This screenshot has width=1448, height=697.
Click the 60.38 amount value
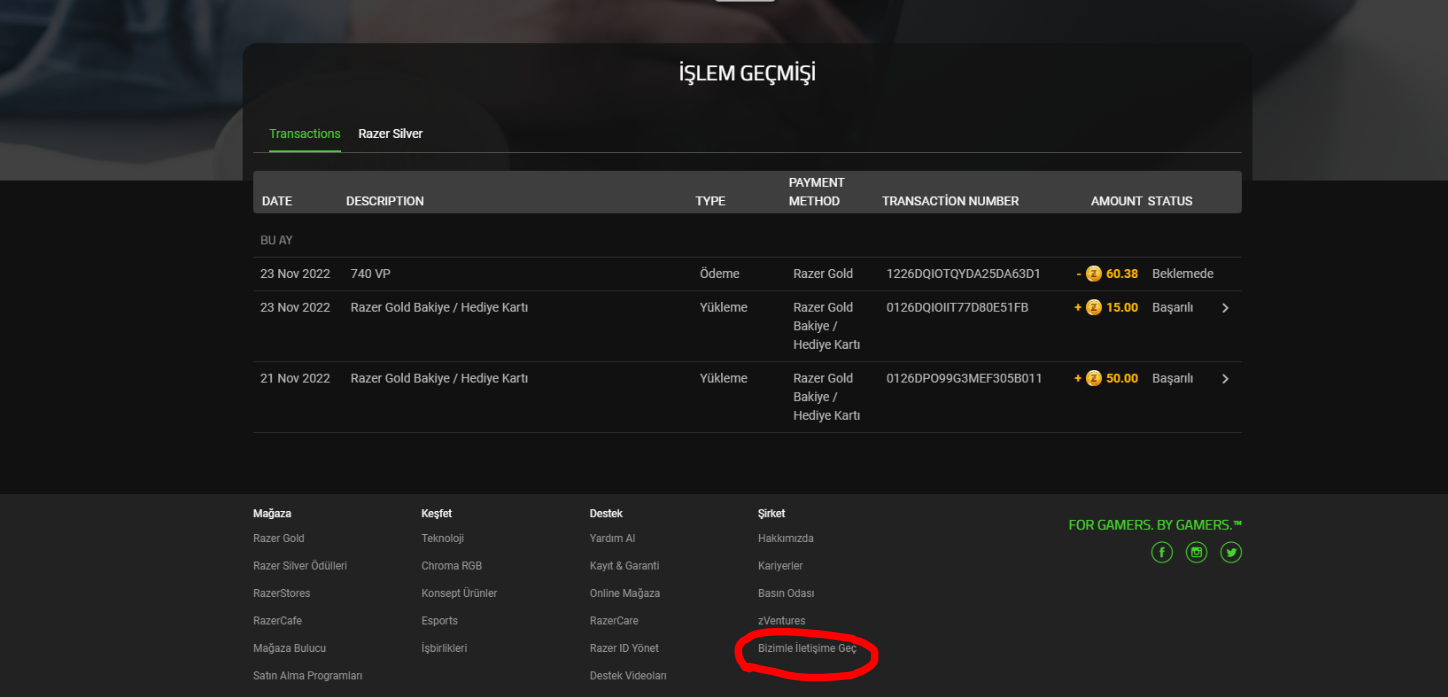[1122, 274]
